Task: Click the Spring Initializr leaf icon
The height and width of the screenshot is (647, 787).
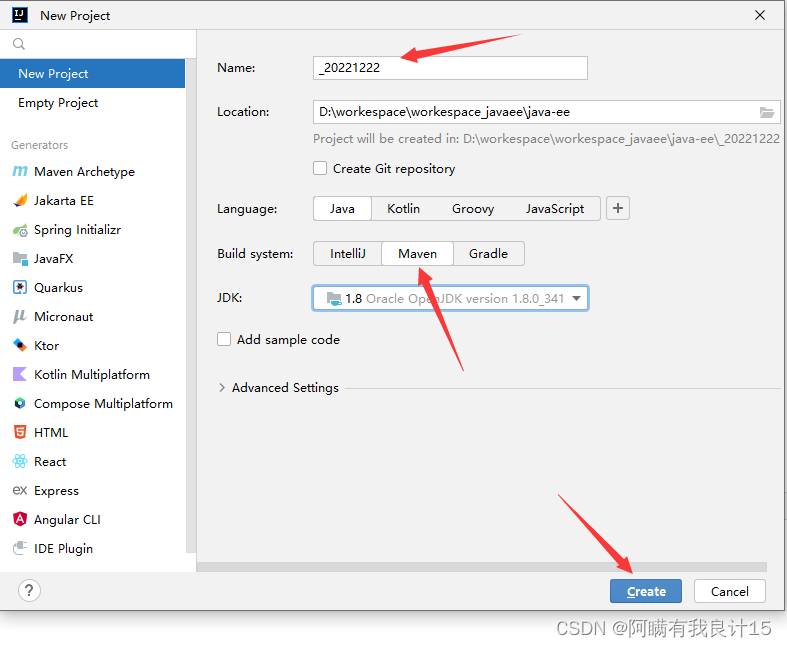Action: 20,230
